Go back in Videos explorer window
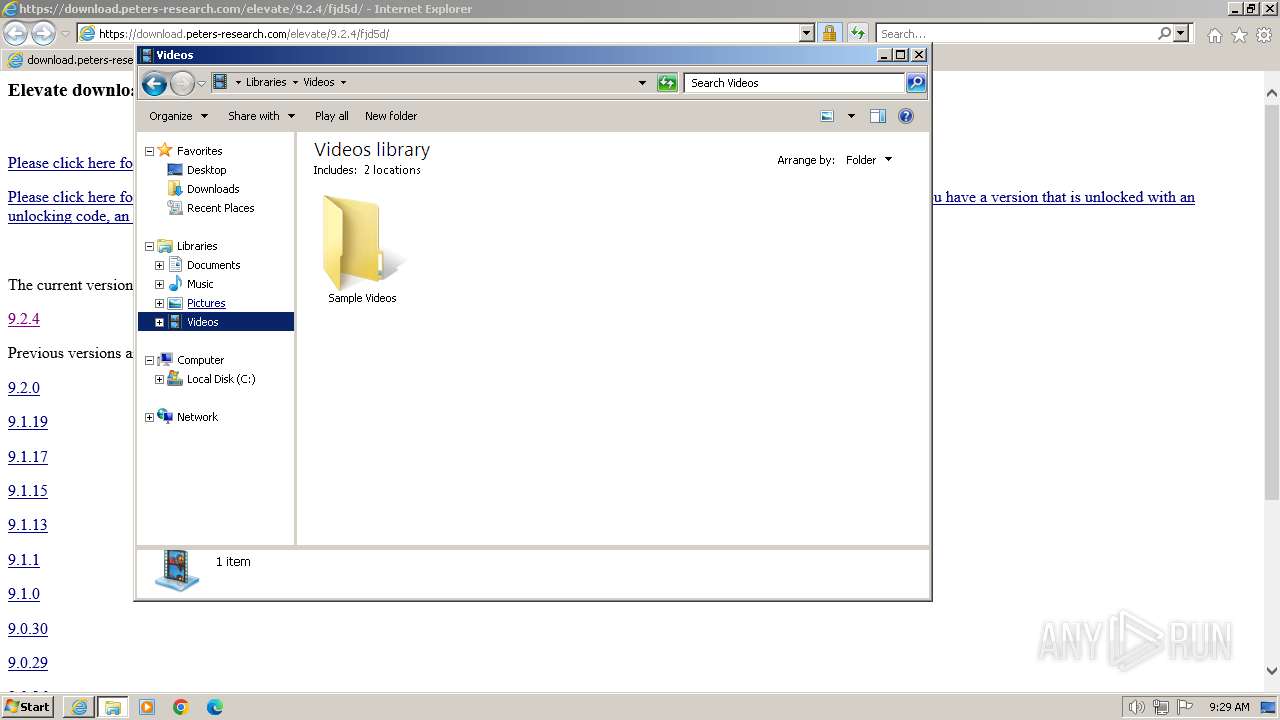This screenshot has width=1280, height=720. 154,83
